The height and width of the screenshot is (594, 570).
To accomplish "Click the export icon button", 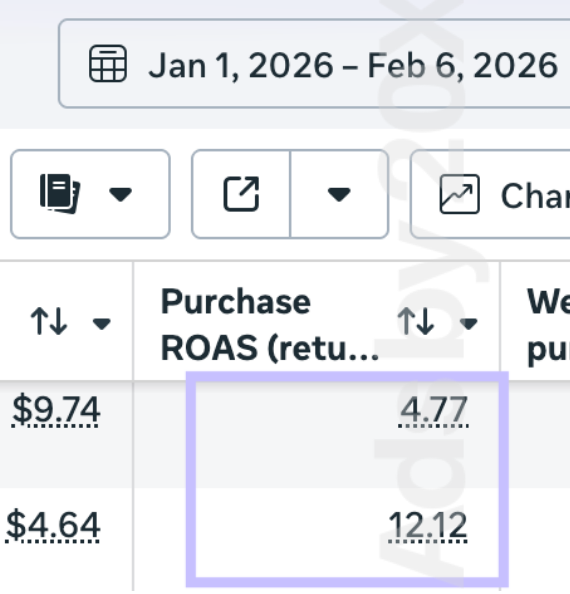I will tap(241, 194).
